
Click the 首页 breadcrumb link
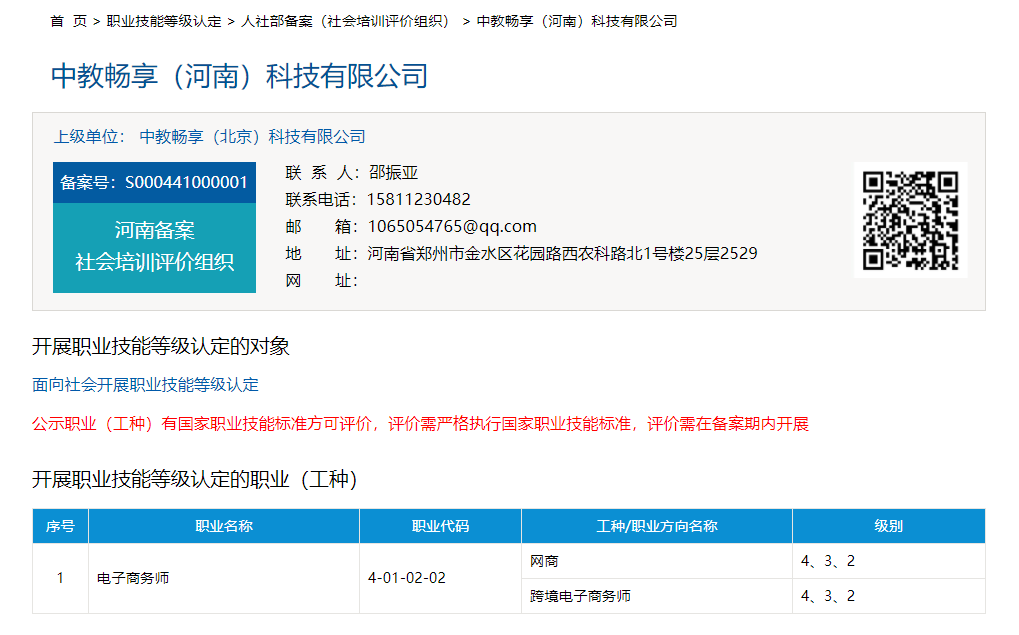point(68,21)
